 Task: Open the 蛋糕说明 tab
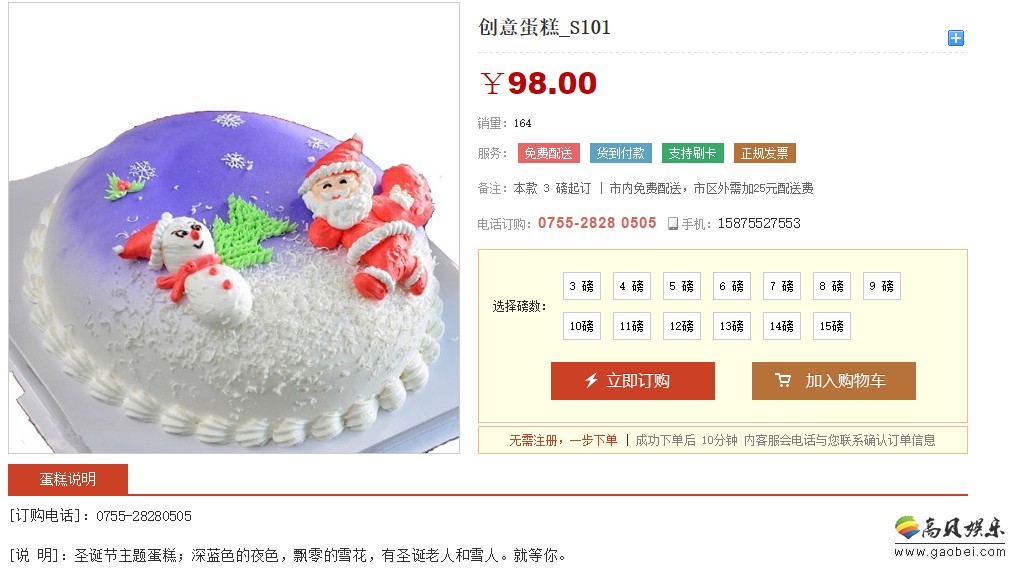(x=68, y=479)
